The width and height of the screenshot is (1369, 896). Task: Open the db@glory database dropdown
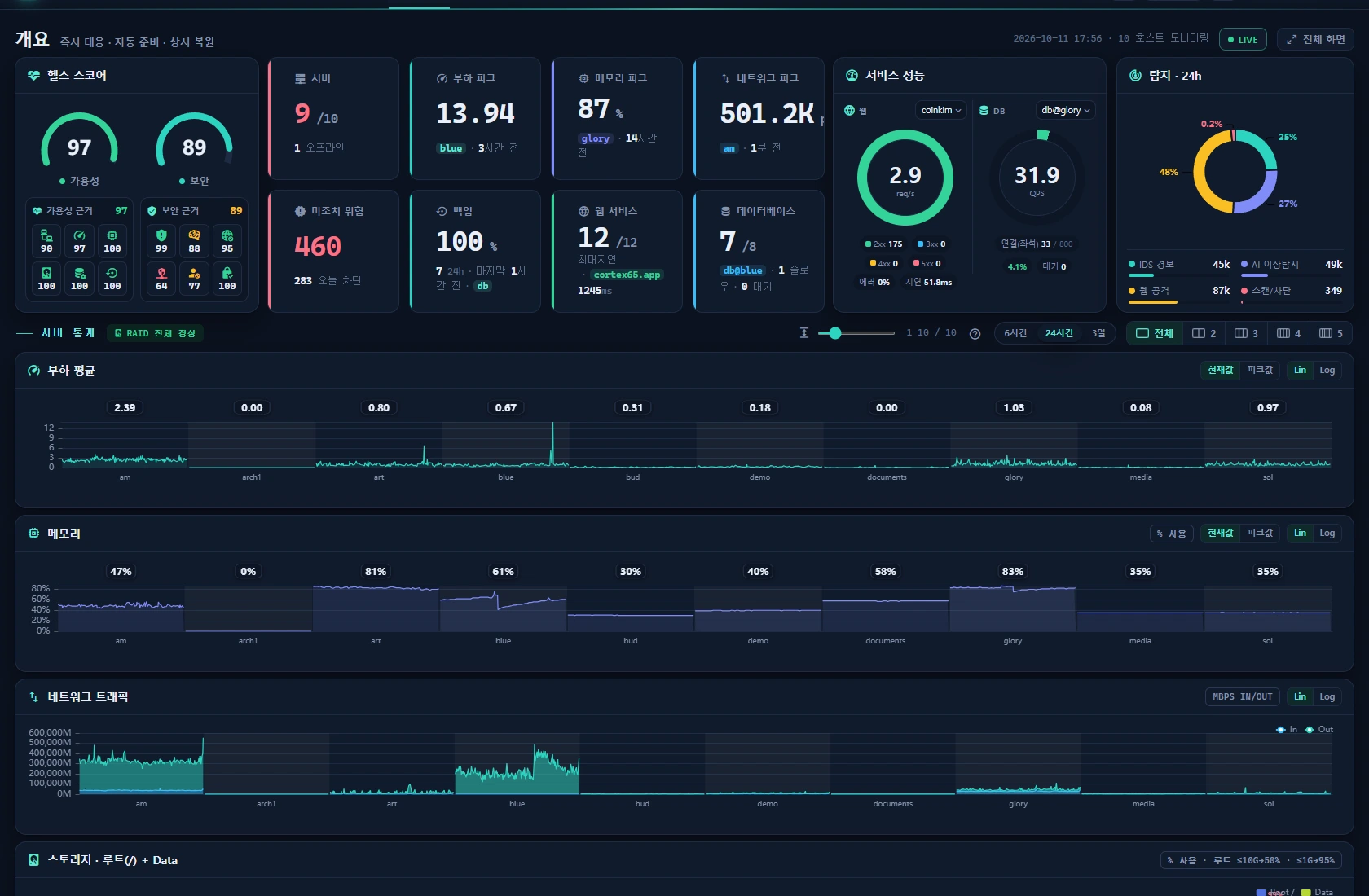[x=1065, y=110]
